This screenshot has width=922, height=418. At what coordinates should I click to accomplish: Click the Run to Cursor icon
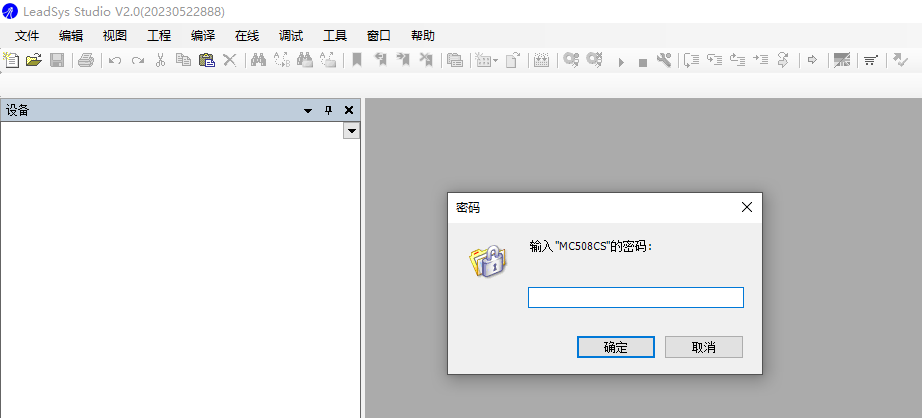coord(761,60)
